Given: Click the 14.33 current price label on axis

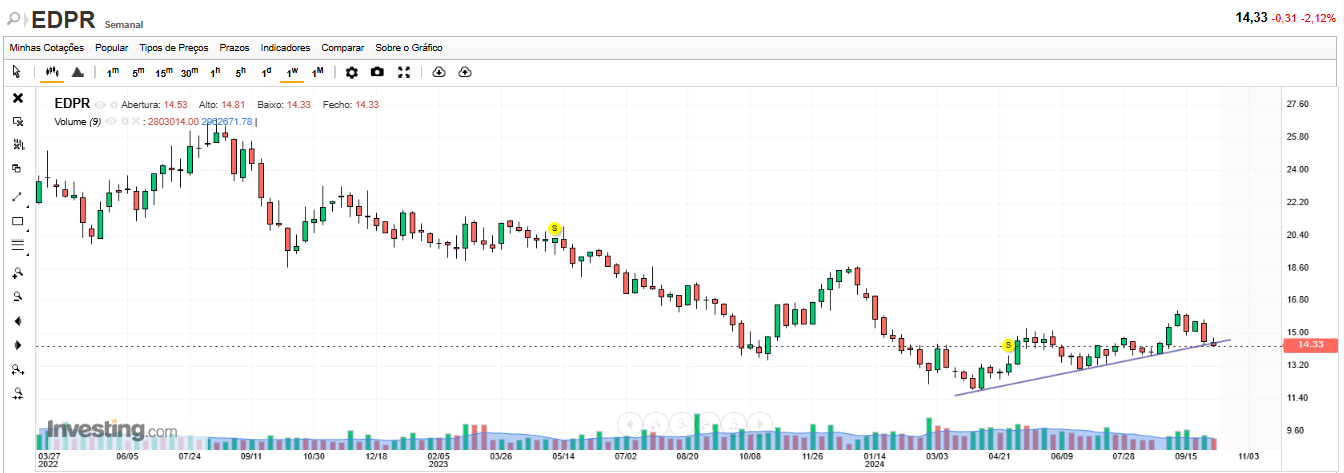Looking at the screenshot, I should pos(1310,345).
